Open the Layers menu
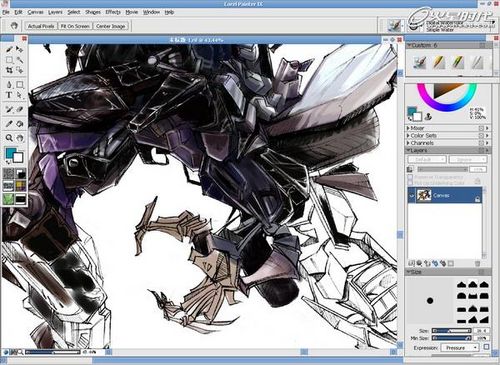 pos(55,12)
